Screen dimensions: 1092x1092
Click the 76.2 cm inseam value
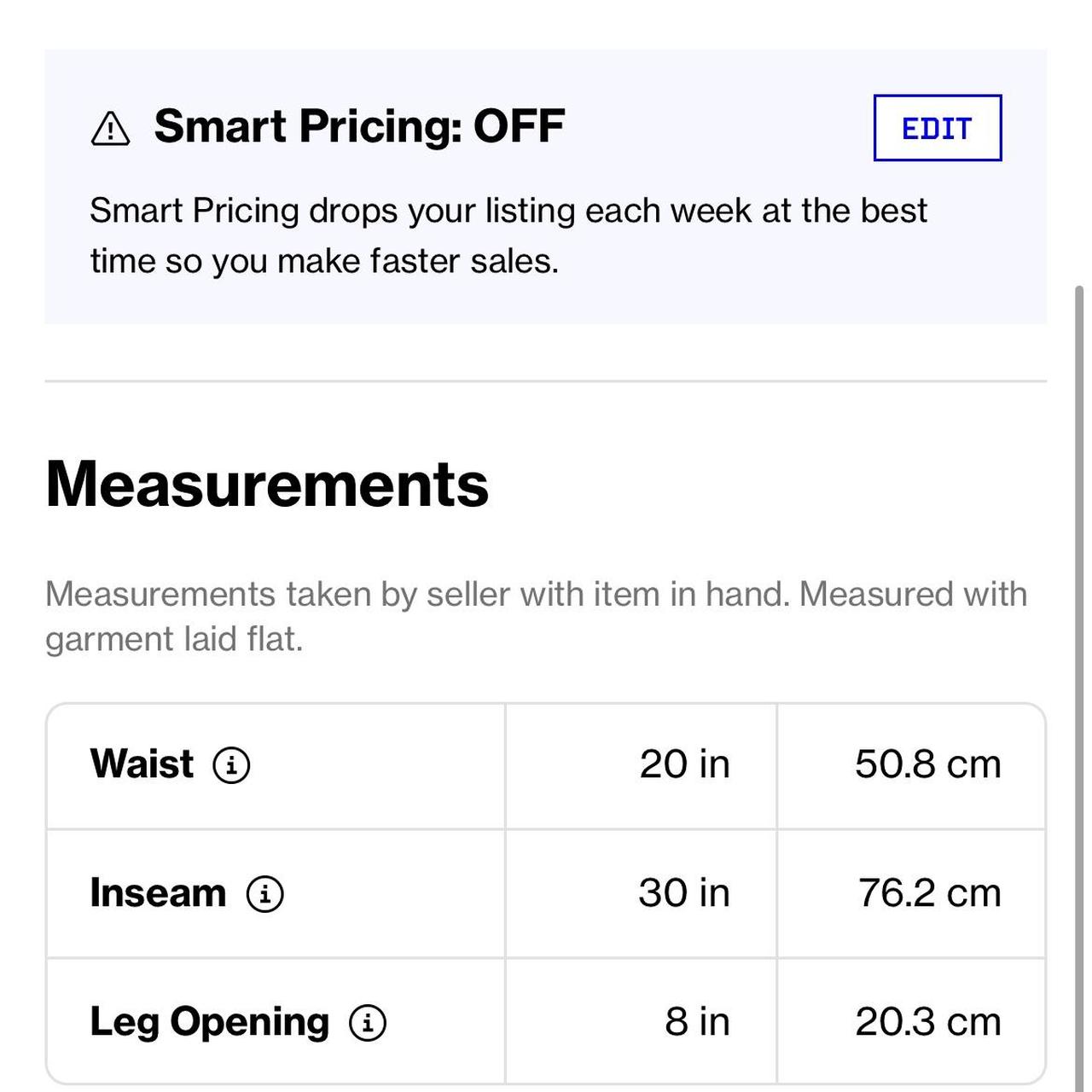[x=929, y=893]
